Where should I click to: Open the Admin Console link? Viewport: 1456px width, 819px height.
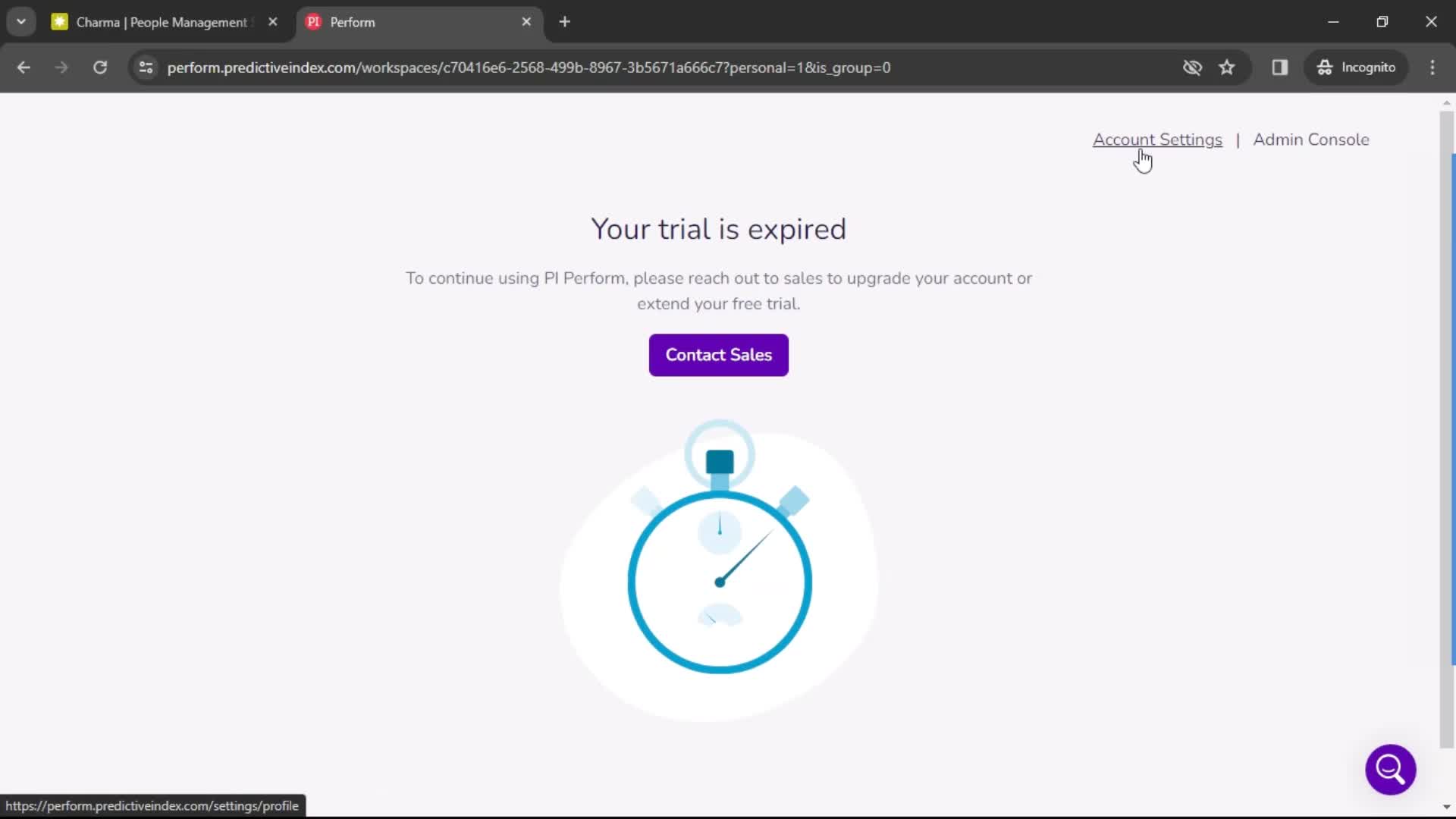click(x=1311, y=140)
